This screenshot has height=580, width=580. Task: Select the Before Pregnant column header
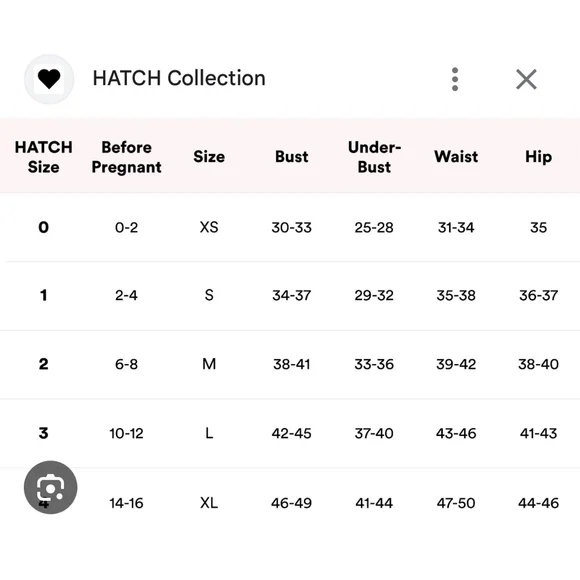[x=127, y=157]
